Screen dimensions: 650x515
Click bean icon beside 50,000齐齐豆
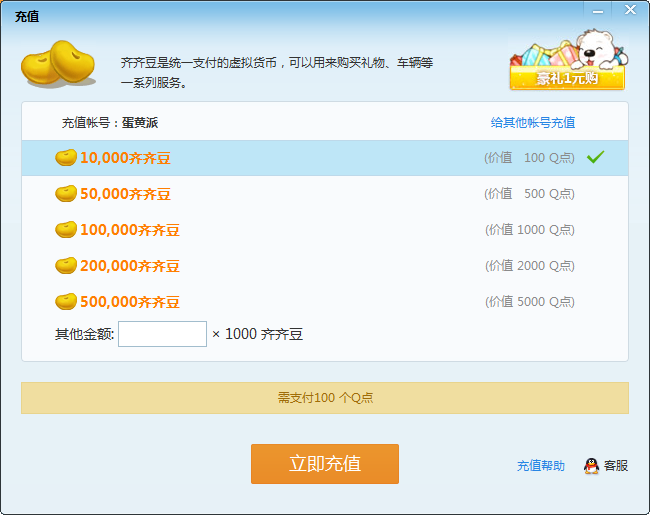point(66,194)
